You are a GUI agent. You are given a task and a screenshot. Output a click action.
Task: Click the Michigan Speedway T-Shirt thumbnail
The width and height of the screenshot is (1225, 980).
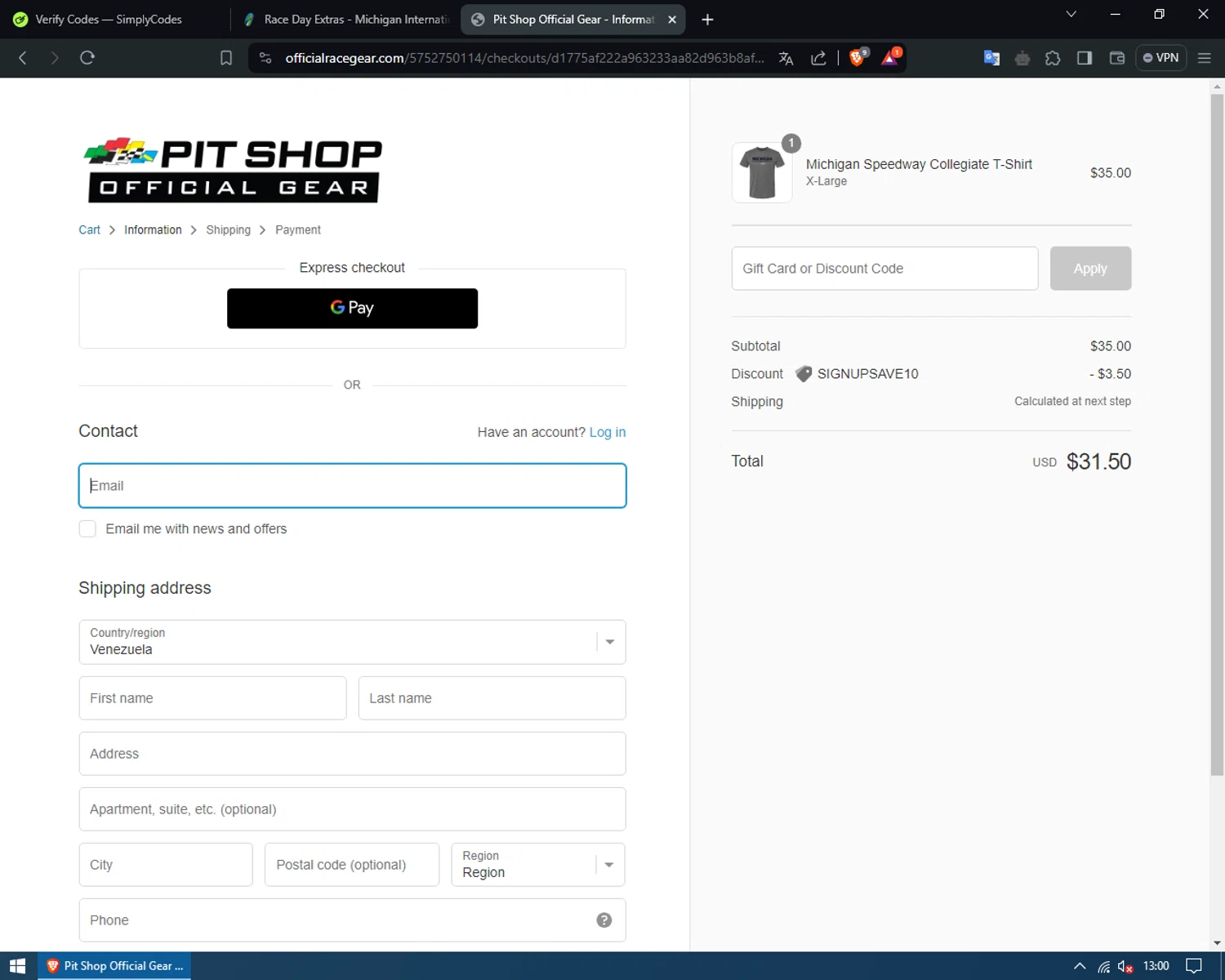pyautogui.click(x=762, y=173)
